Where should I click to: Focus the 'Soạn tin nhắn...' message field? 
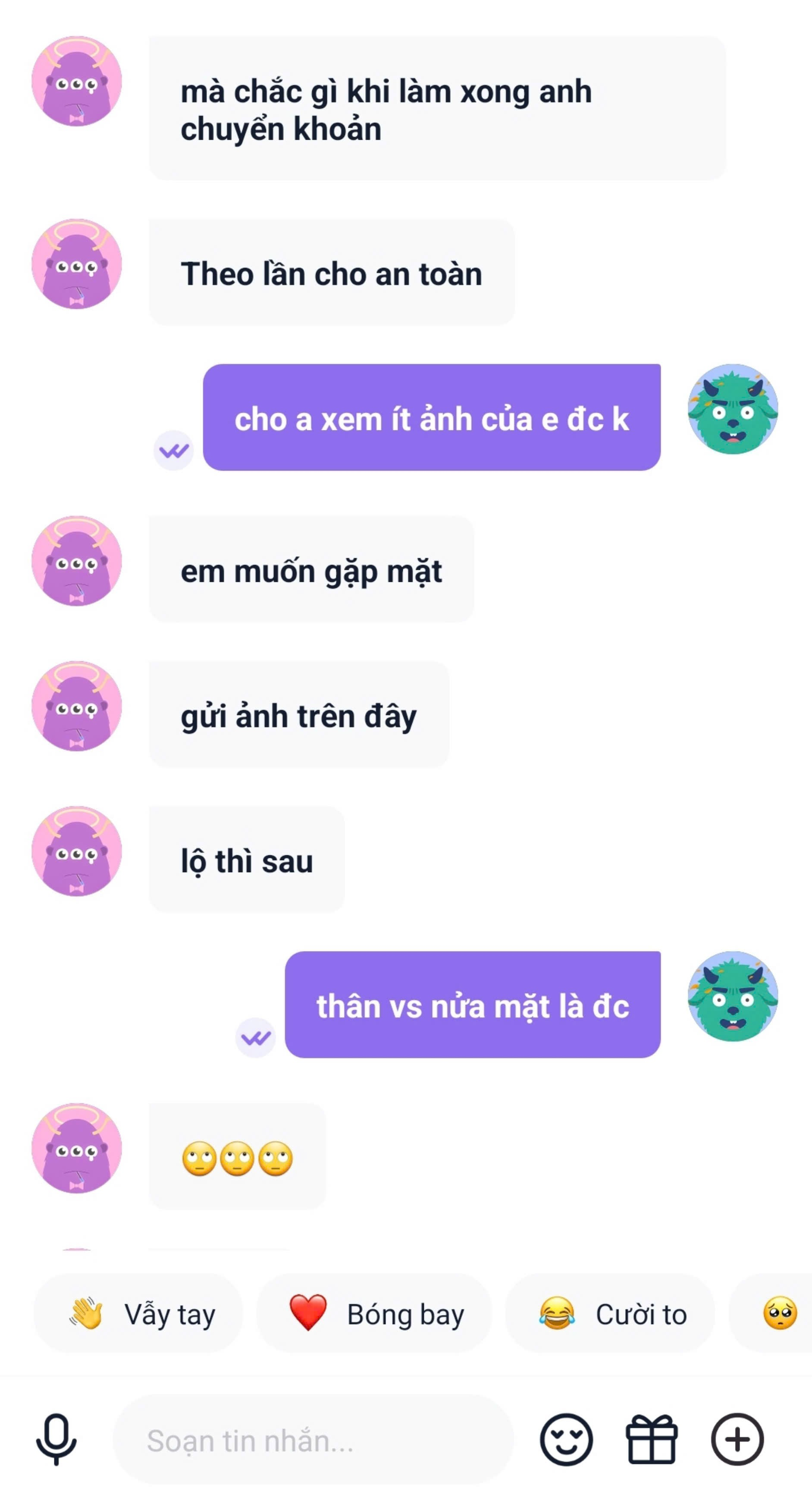[314, 1441]
